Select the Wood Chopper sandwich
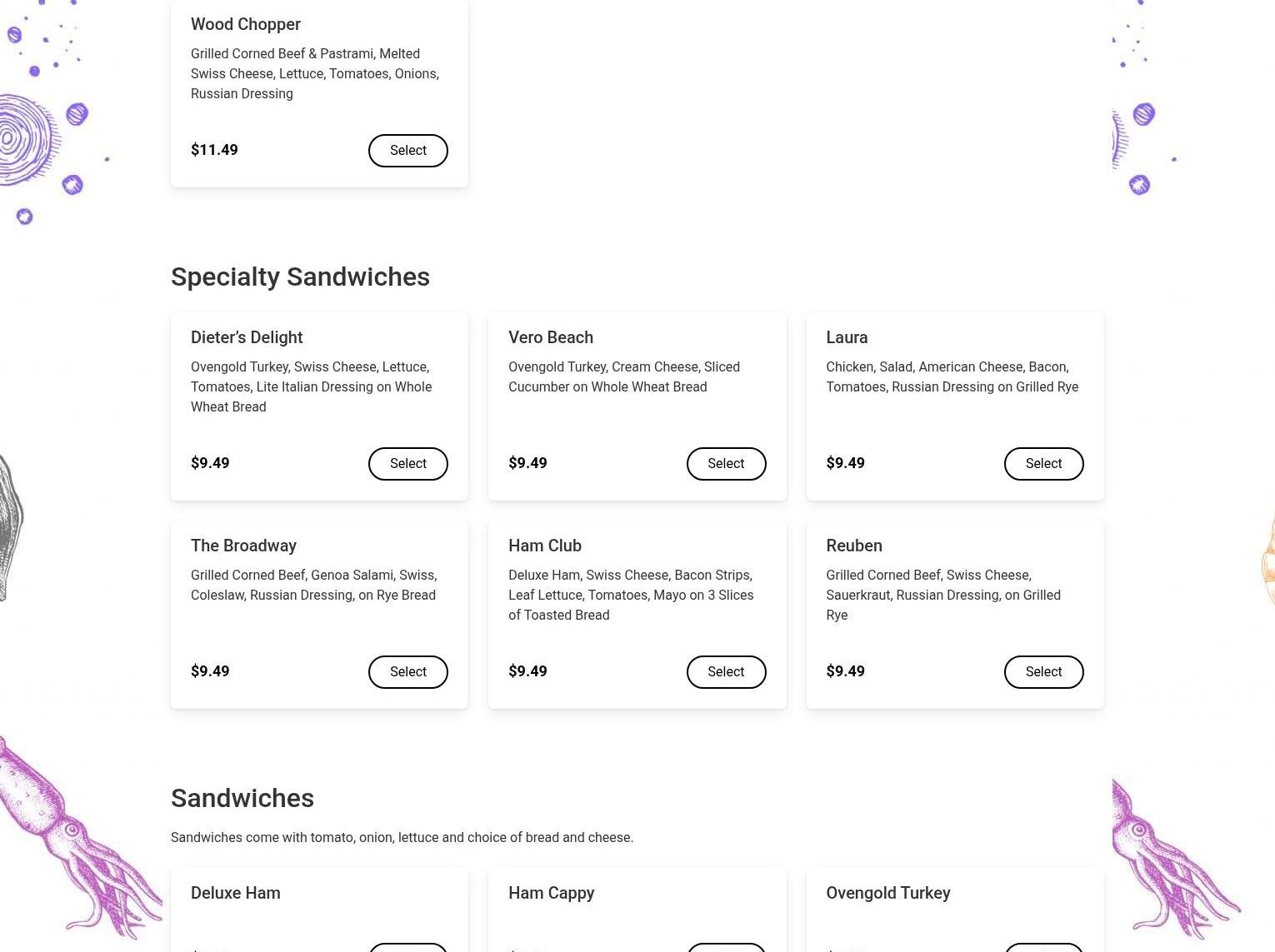This screenshot has width=1275, height=952. point(408,151)
